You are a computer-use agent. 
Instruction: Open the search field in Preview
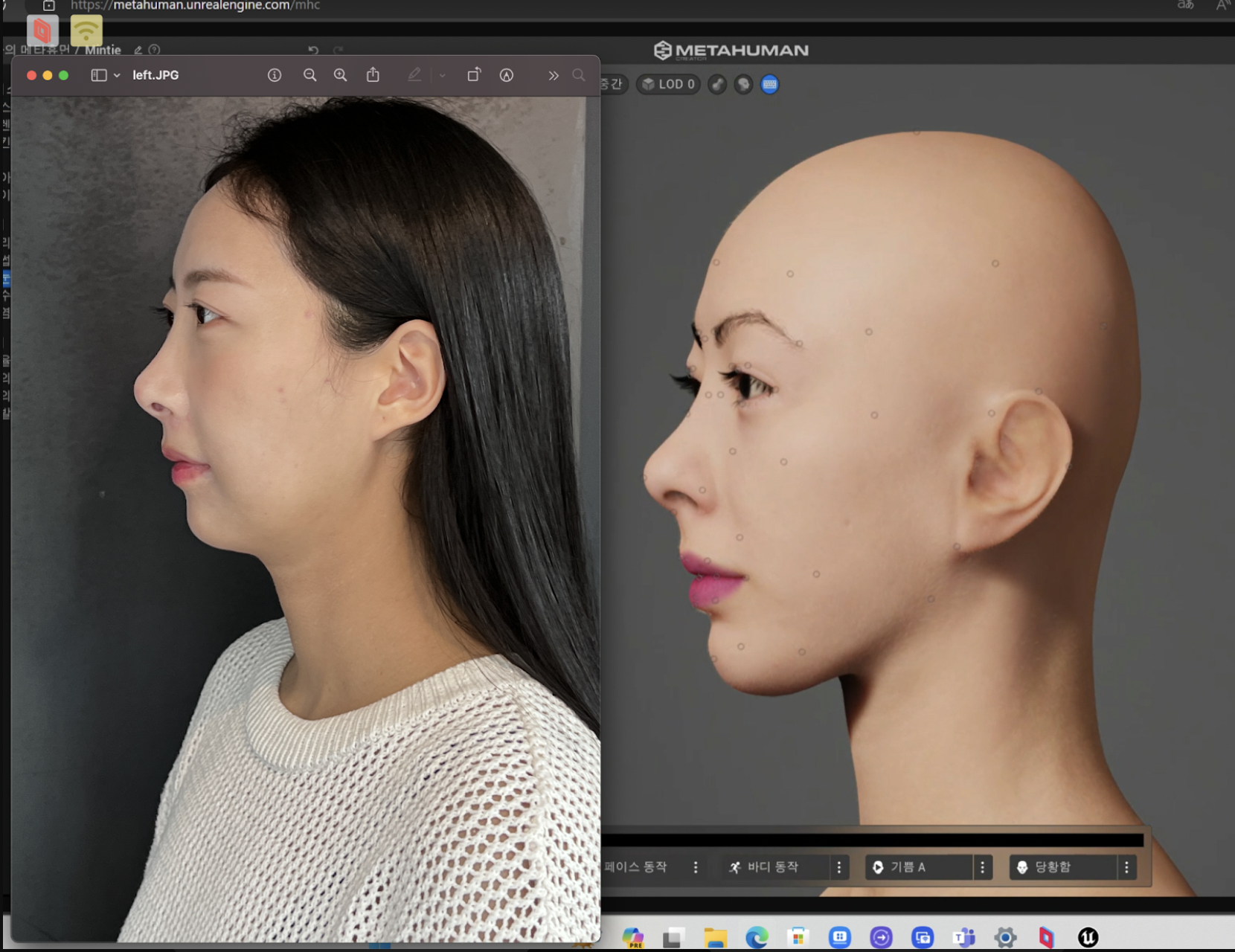click(x=579, y=75)
